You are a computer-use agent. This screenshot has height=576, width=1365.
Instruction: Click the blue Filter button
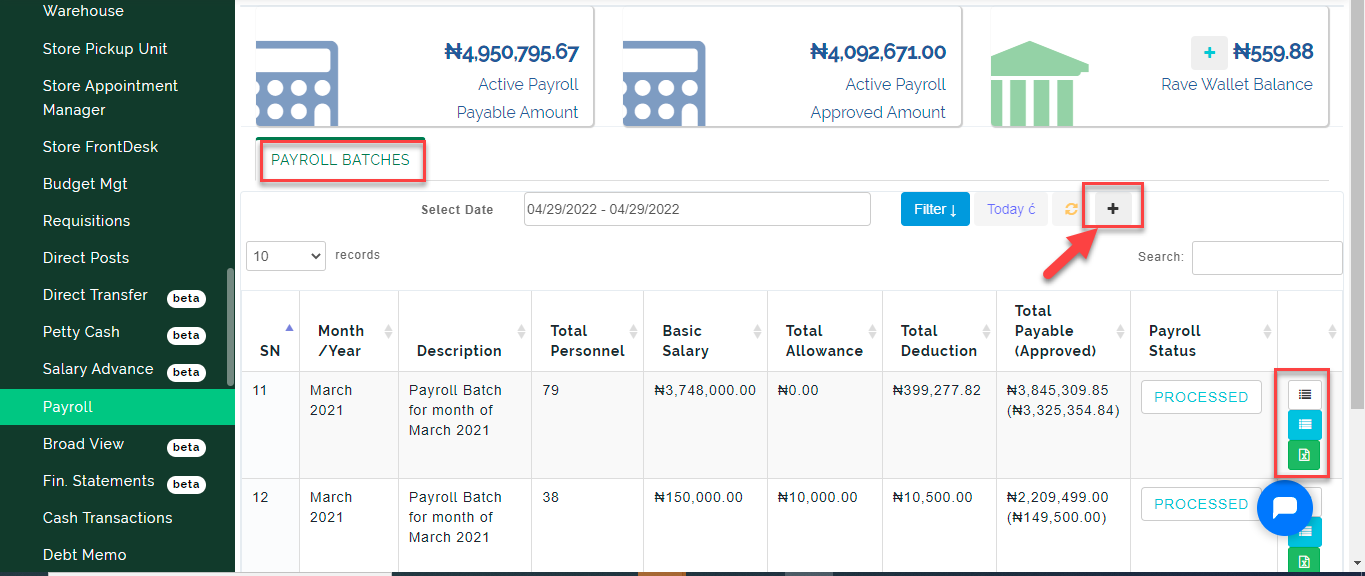coord(935,209)
